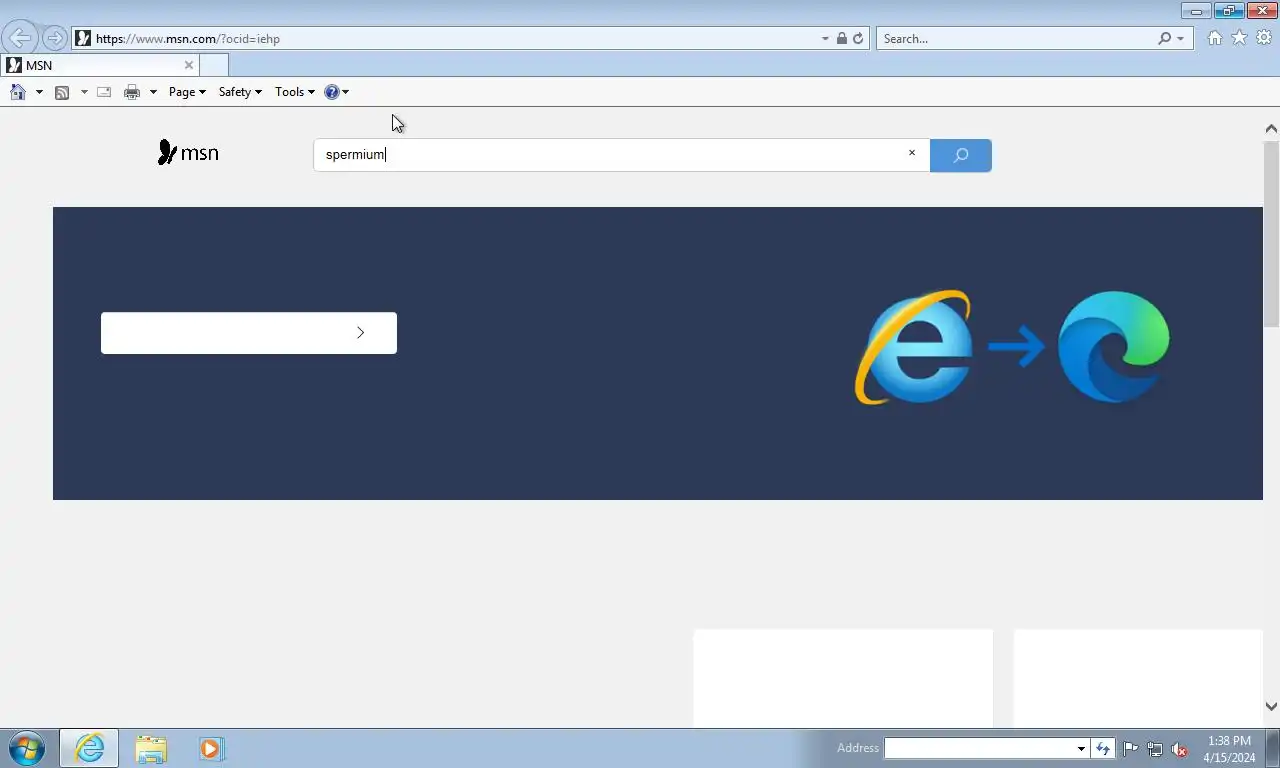Open the Action Center flag icon in tray
Image resolution: width=1280 pixels, height=768 pixels.
coord(1131,748)
